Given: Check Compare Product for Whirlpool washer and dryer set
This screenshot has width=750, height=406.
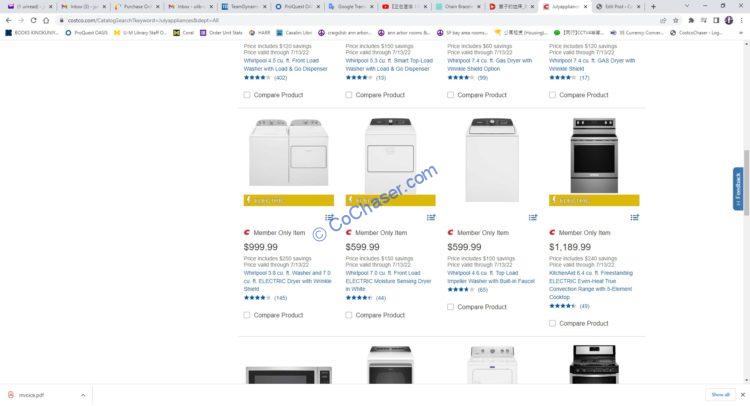Looking at the screenshot, I should tap(247, 315).
